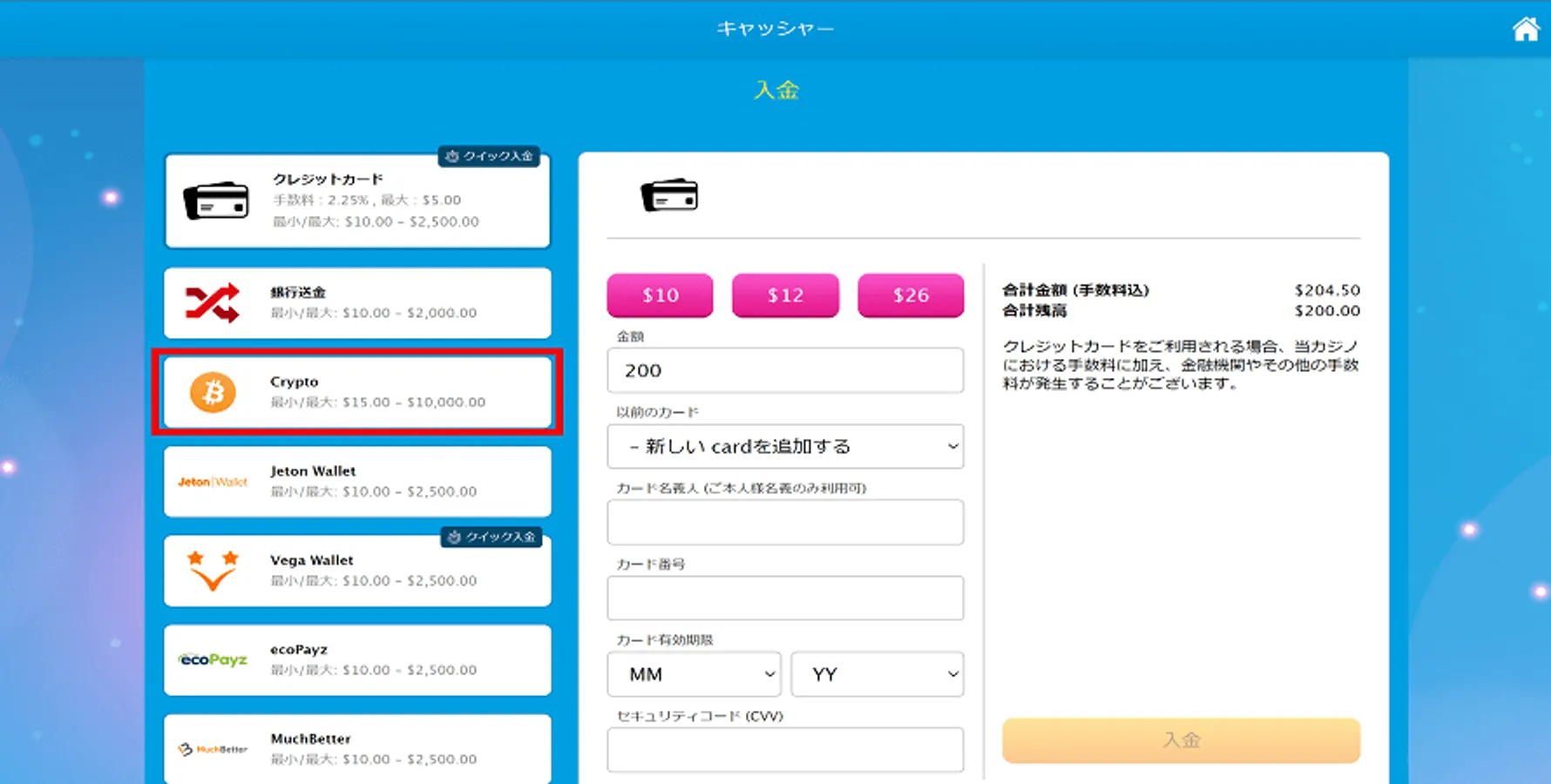
Task: Click the Jeton Wallet logo
Action: [213, 482]
